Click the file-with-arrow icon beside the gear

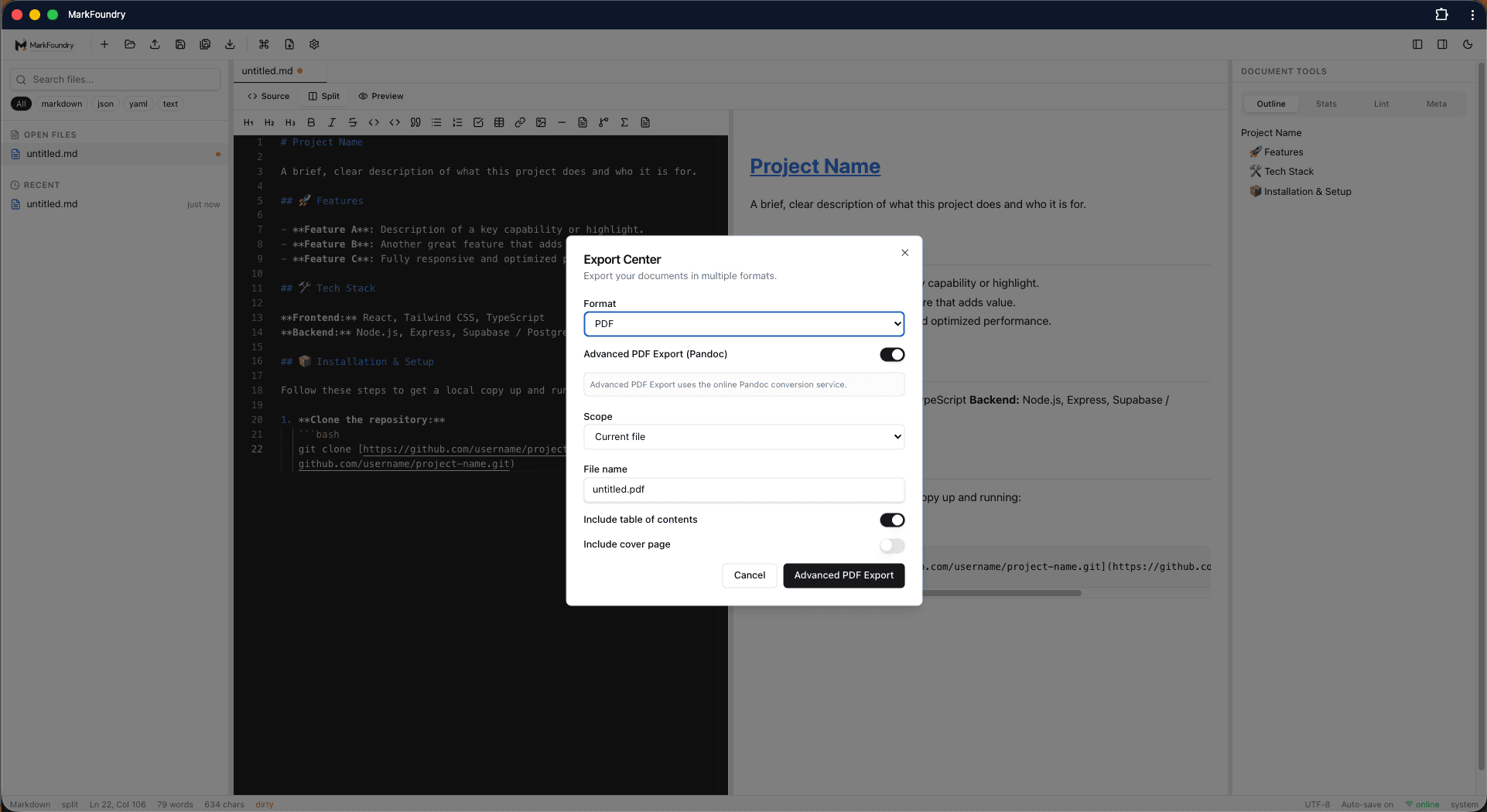289,45
